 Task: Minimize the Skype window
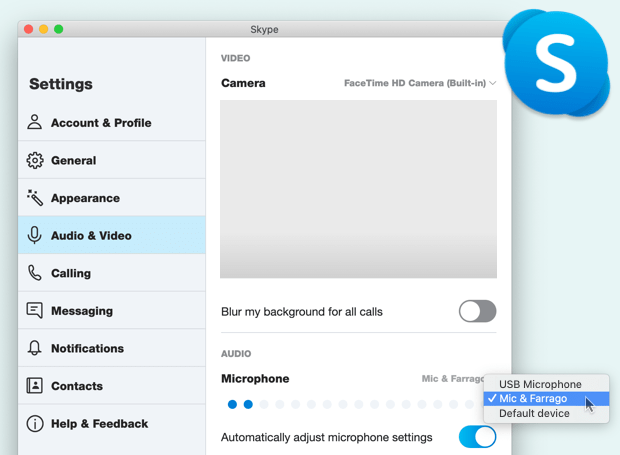pos(43,29)
